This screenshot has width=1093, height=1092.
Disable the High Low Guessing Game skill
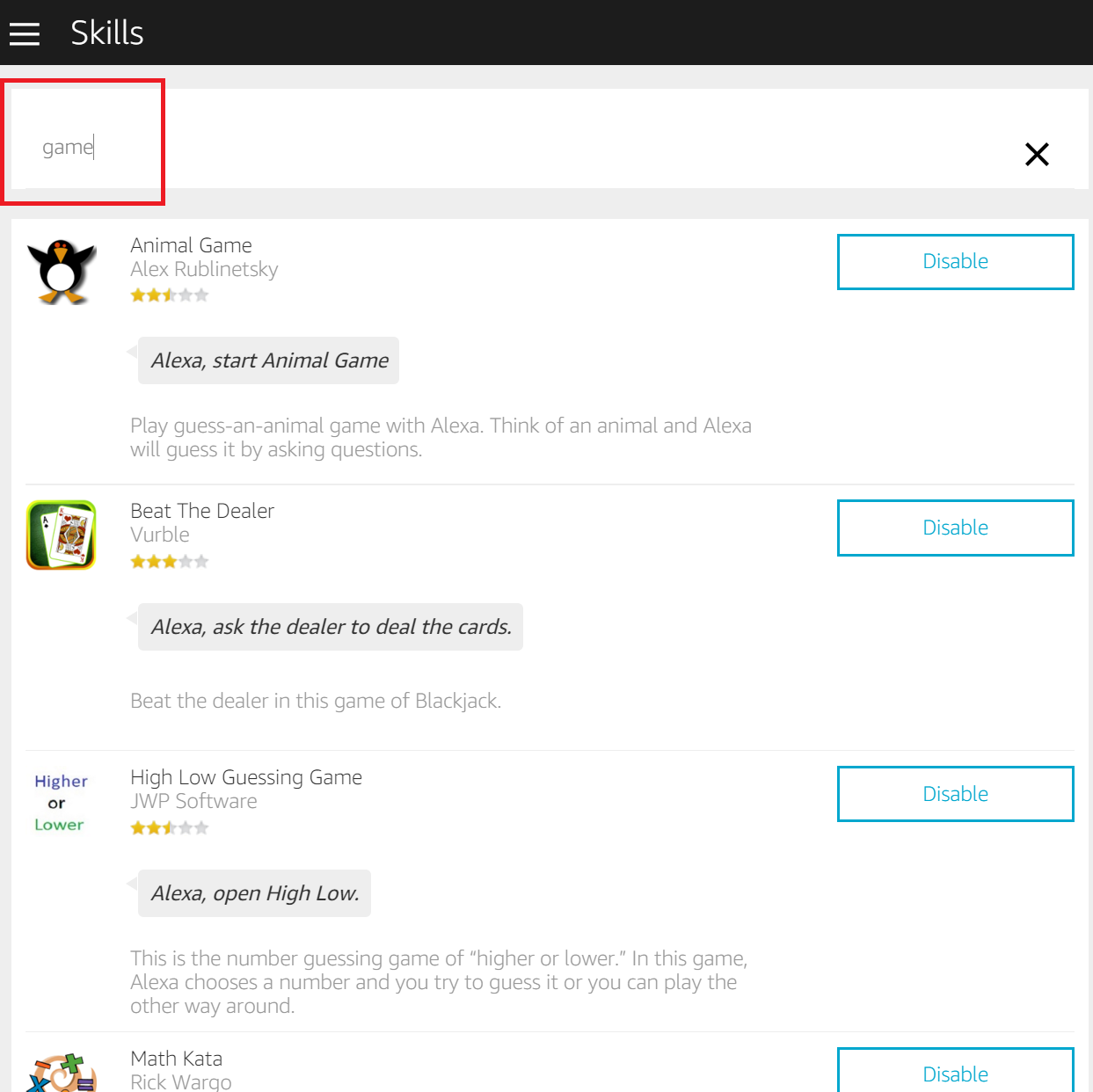click(x=955, y=794)
